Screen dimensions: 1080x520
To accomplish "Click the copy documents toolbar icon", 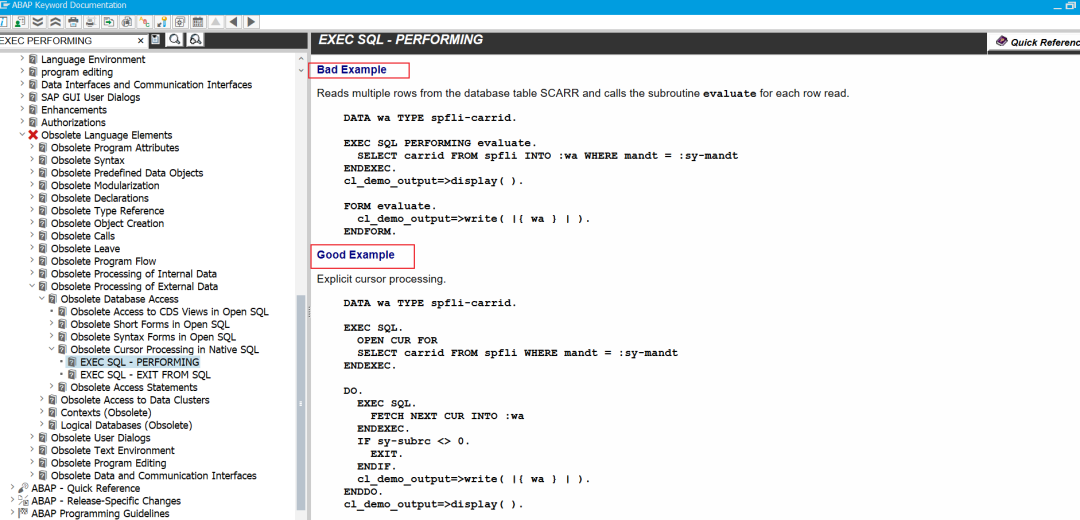I will click(127, 22).
